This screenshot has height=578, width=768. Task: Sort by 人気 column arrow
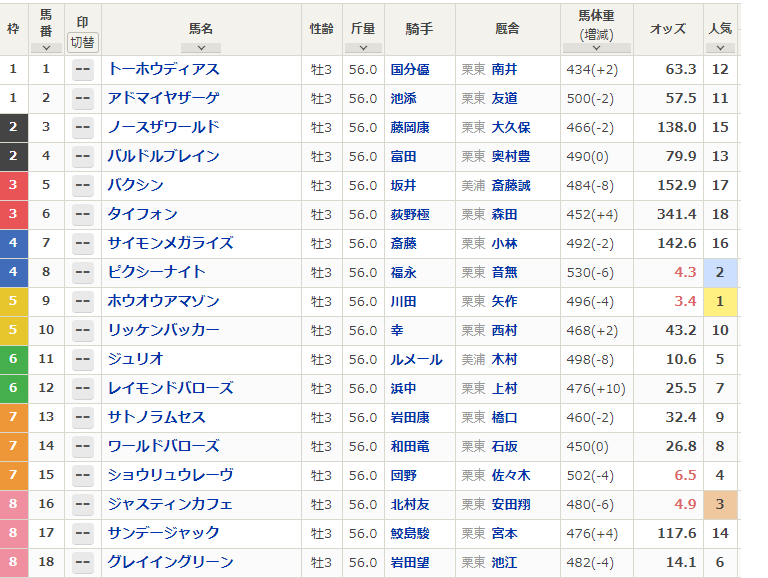720,48
